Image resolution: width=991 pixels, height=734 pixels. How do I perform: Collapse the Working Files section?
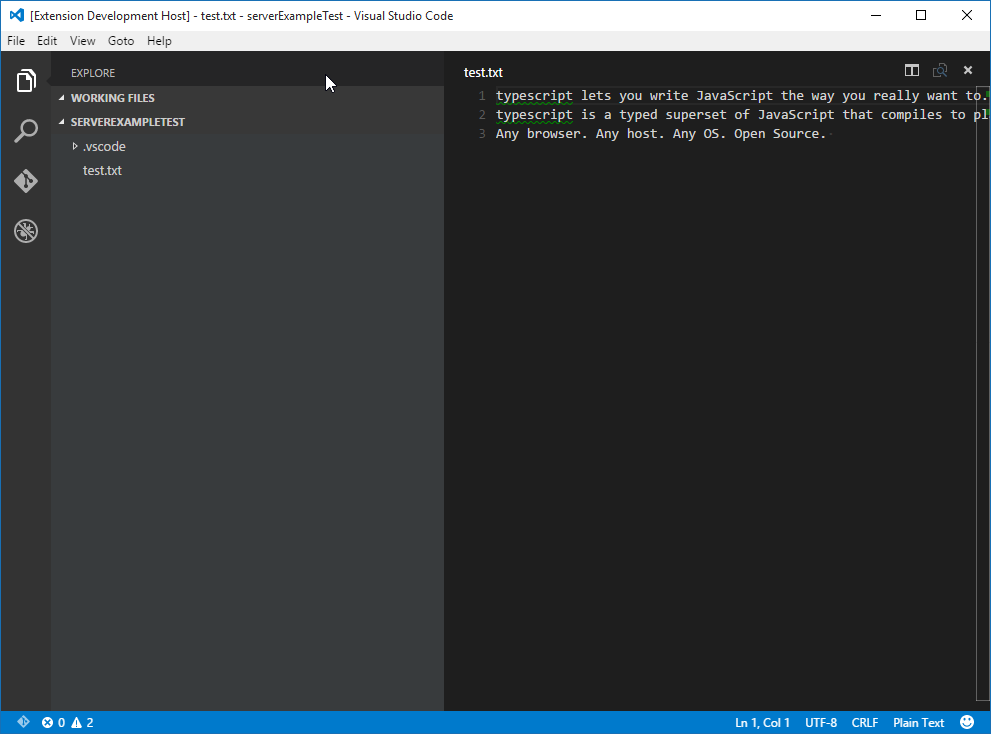(112, 98)
